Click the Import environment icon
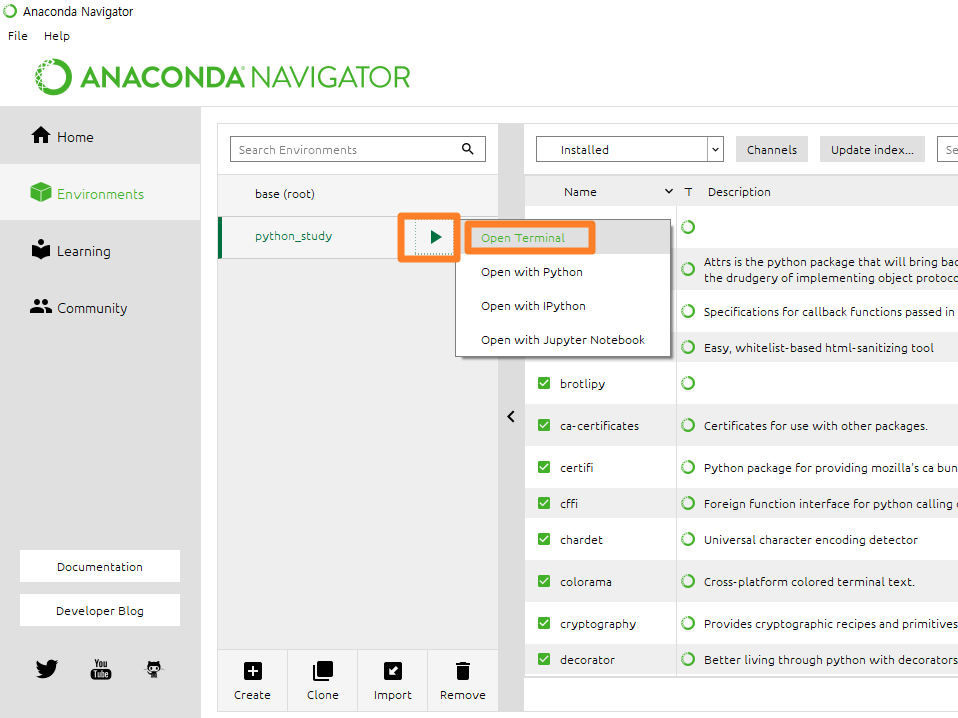Screen dimensions: 958x718 pyautogui.click(x=393, y=671)
